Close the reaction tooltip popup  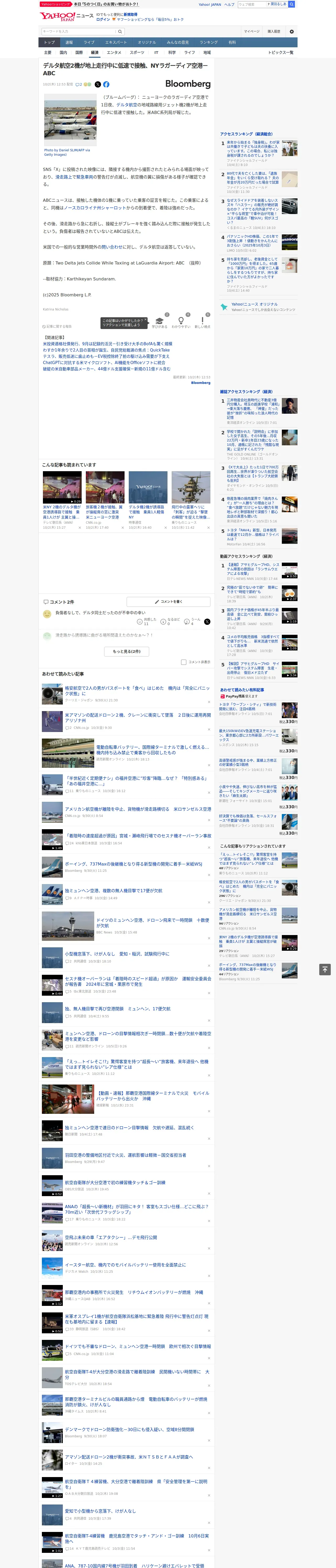pyautogui.click(x=145, y=320)
